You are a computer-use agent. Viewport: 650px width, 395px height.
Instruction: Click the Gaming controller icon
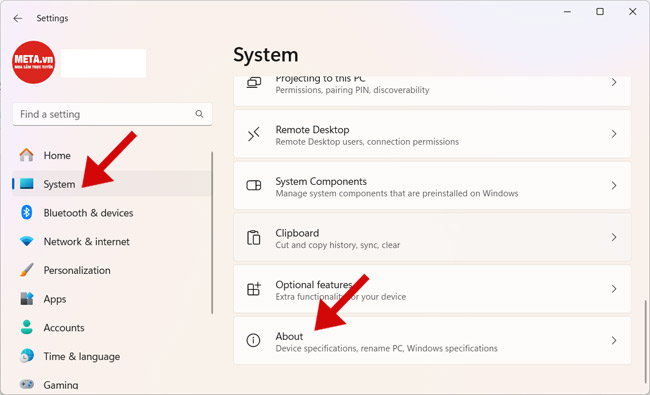[27, 384]
